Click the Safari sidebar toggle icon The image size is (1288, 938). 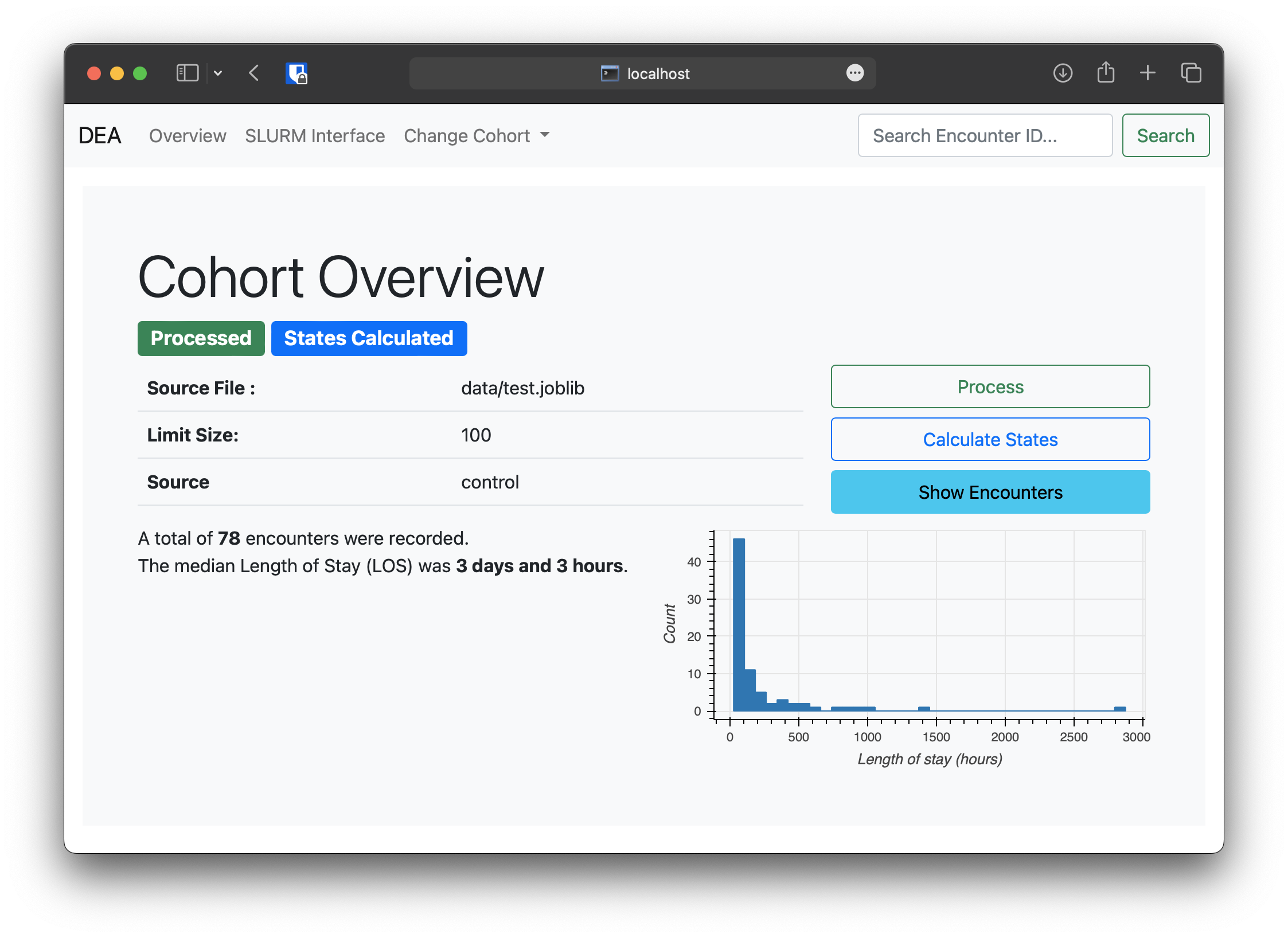point(187,73)
